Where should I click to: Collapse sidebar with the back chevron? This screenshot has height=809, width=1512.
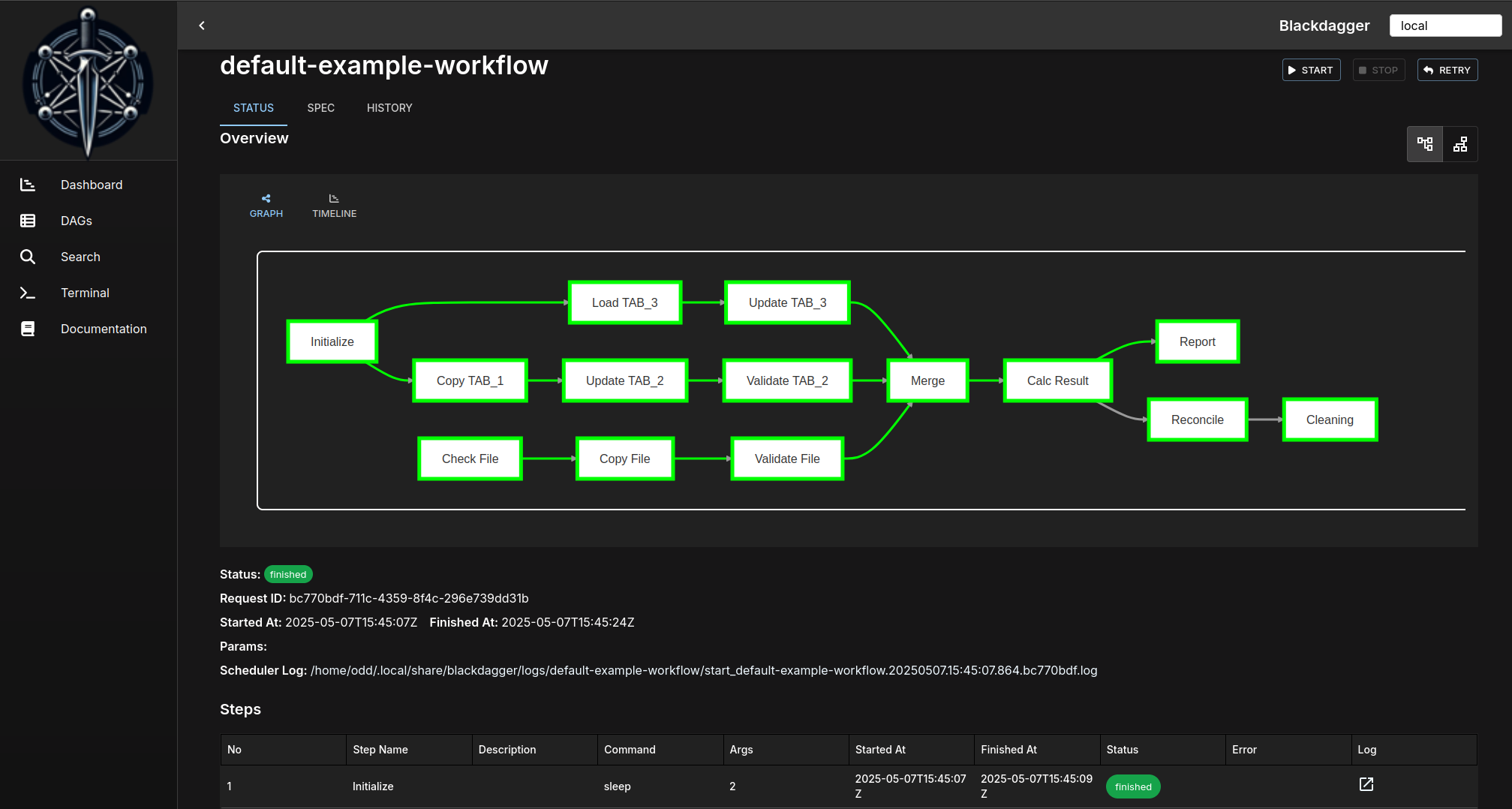point(202,26)
